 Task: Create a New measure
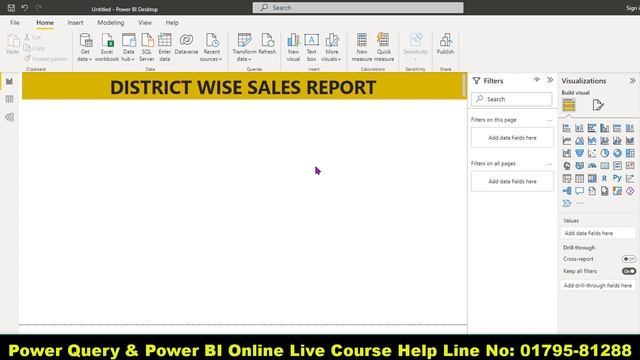tap(362, 47)
